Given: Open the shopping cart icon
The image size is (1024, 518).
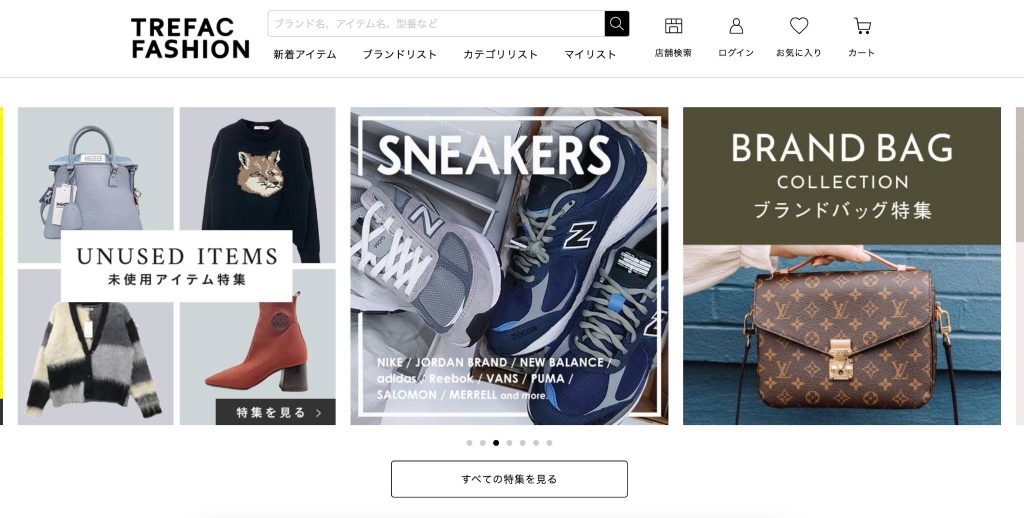Looking at the screenshot, I should click(862, 26).
